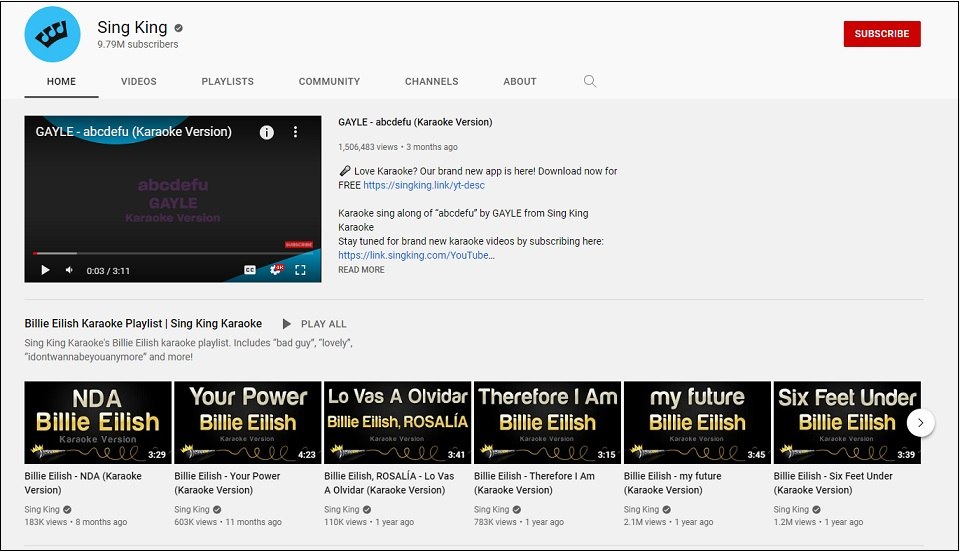The image size is (960, 551).
Task: Open the NDA Billie Eilish thumbnail
Action: [x=98, y=422]
